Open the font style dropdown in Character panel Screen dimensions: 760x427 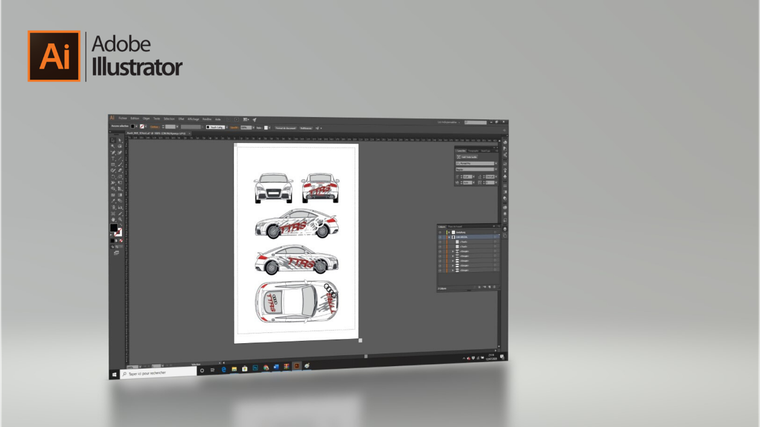[x=496, y=169]
